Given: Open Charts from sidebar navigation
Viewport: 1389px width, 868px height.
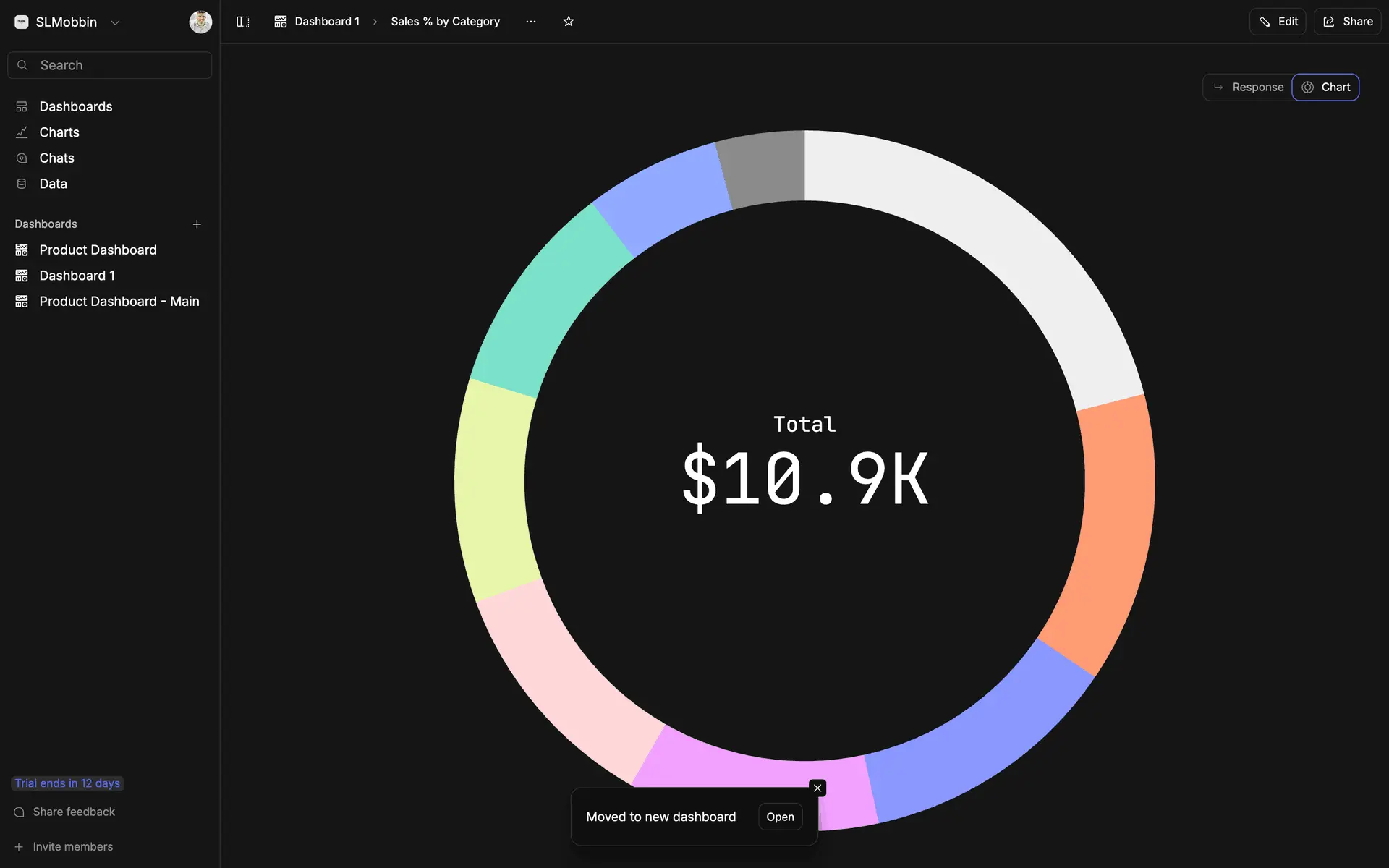Looking at the screenshot, I should pyautogui.click(x=59, y=132).
